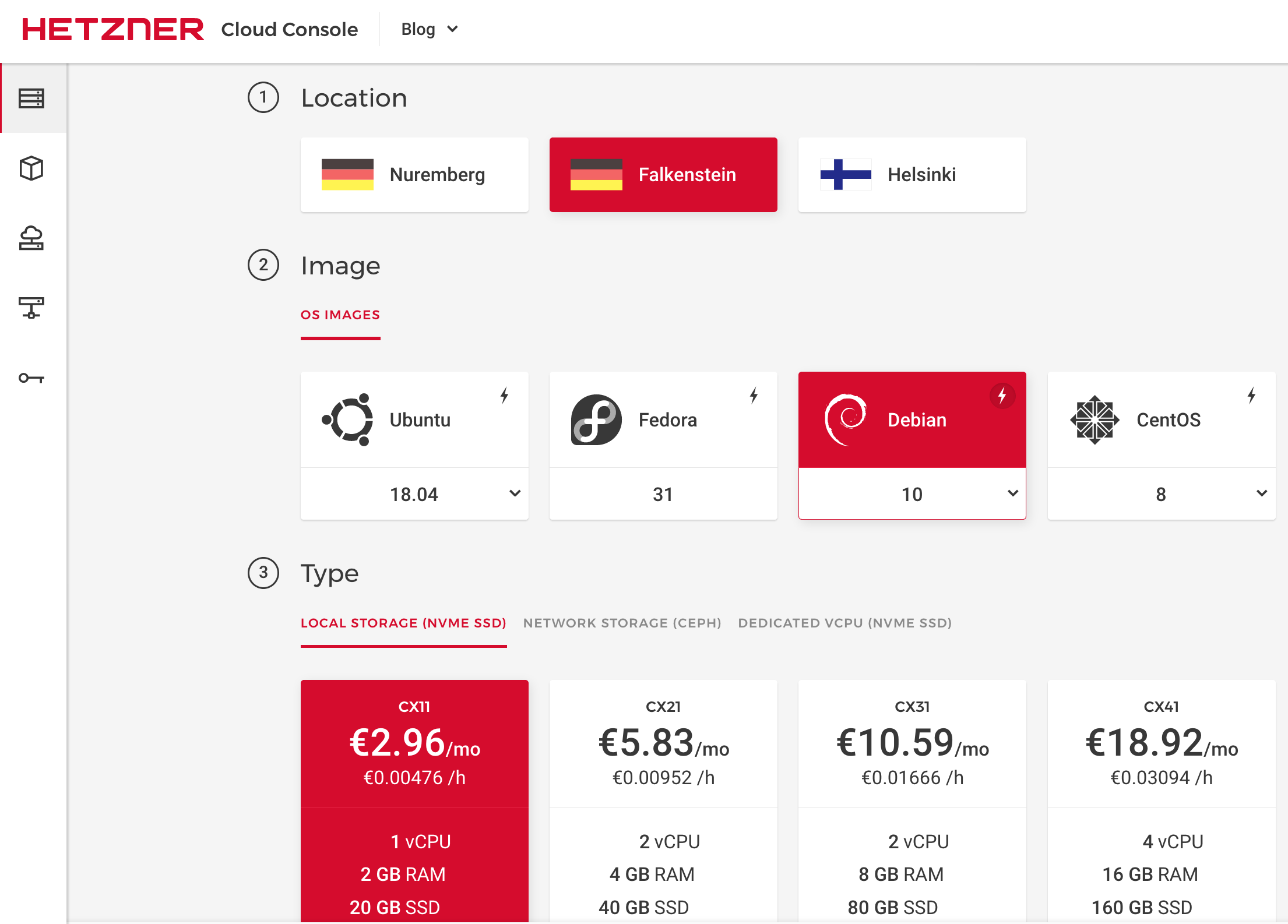Click the lightning bolt on Fedora card

click(x=754, y=396)
